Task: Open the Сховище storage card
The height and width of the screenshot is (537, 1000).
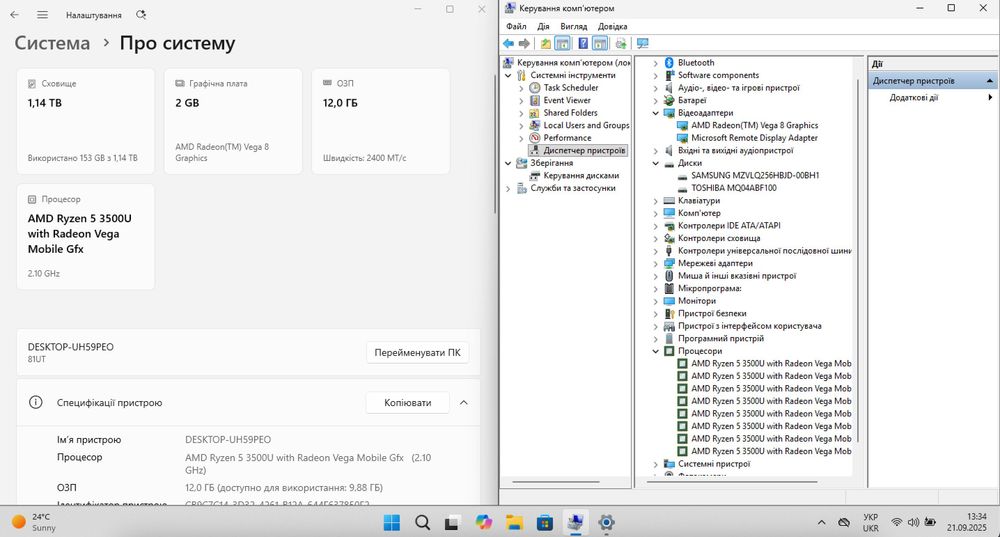Action: [85, 121]
